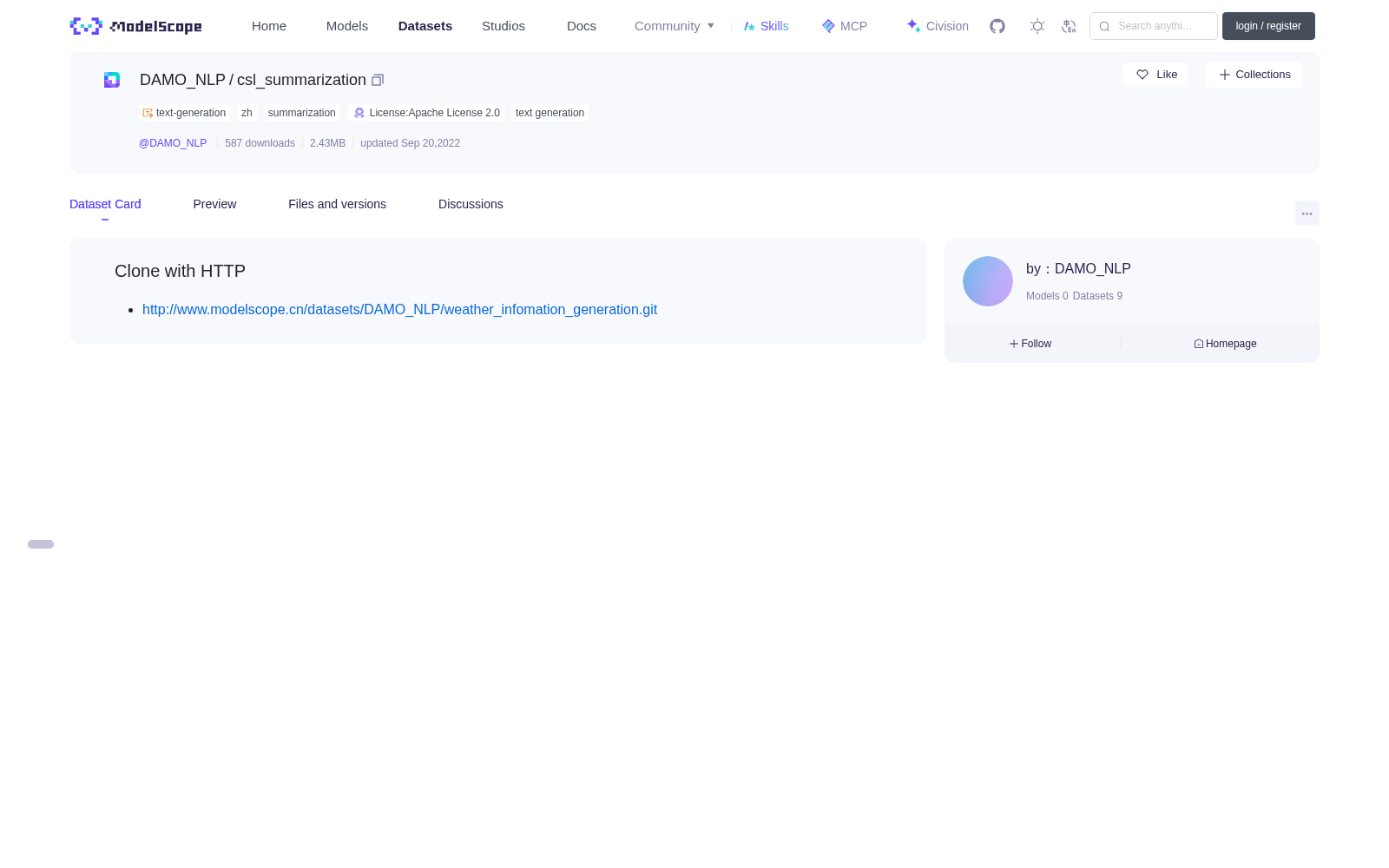Click the text-generation task tag
Screen dimensions: 1389x868
(184, 113)
